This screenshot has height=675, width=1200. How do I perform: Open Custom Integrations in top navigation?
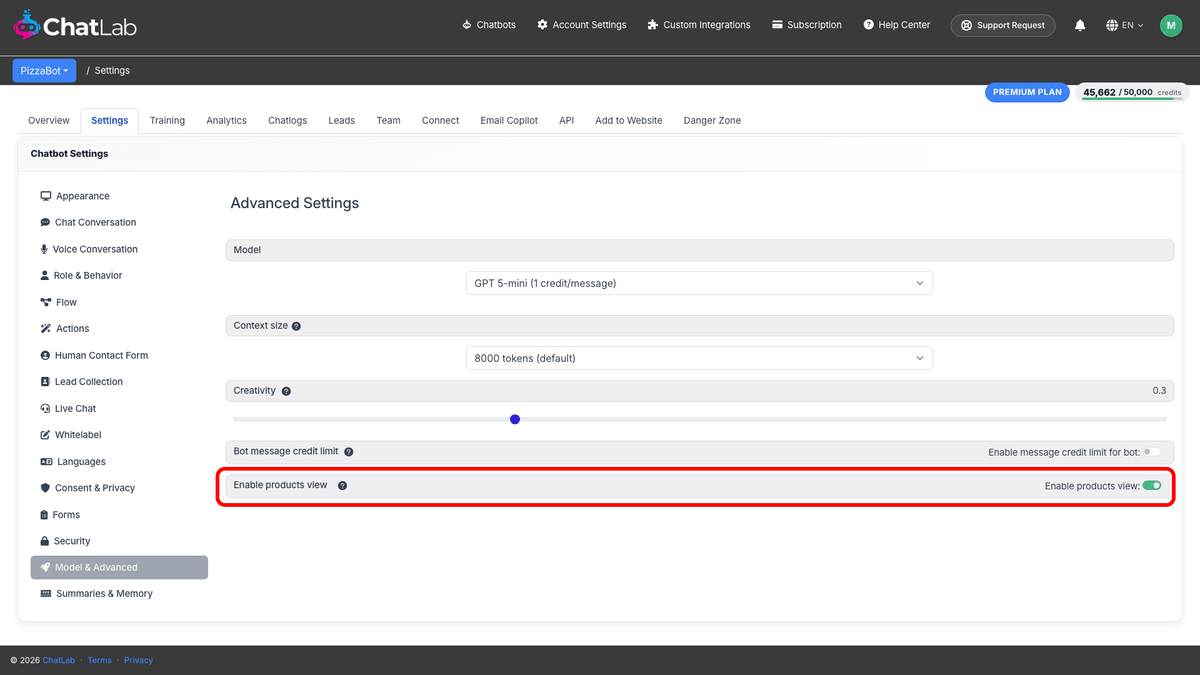pos(699,25)
